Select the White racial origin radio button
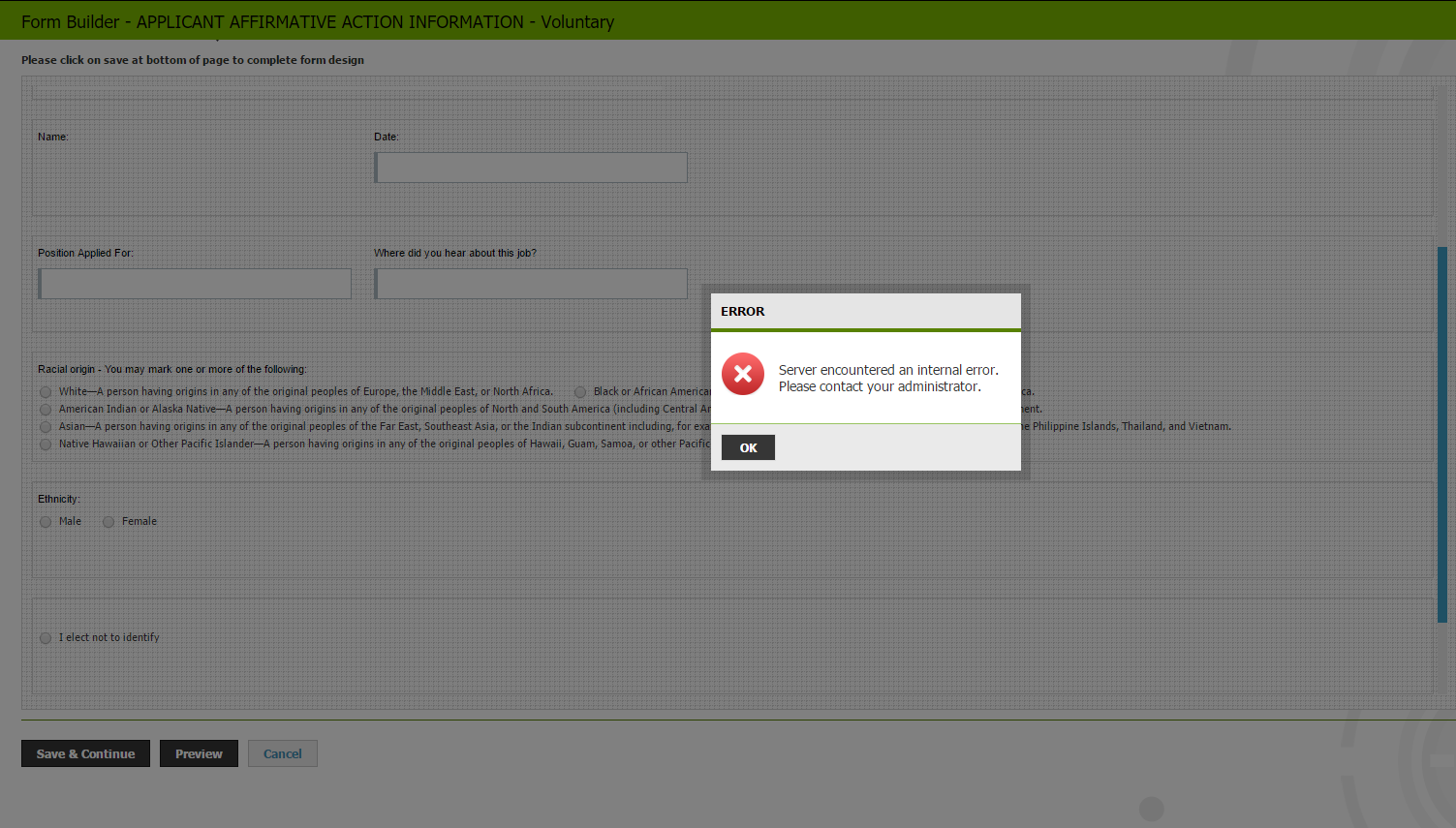The height and width of the screenshot is (828, 1456). click(x=46, y=392)
